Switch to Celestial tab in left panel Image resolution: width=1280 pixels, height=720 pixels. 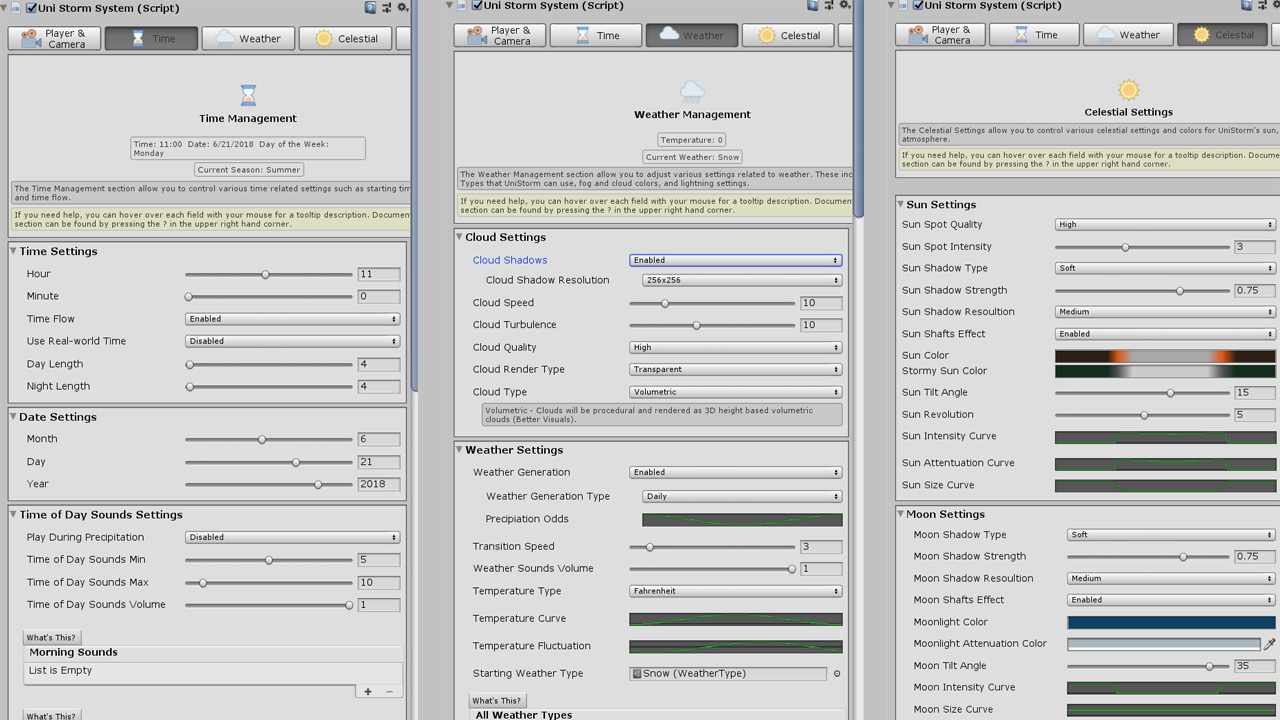[x=345, y=39]
